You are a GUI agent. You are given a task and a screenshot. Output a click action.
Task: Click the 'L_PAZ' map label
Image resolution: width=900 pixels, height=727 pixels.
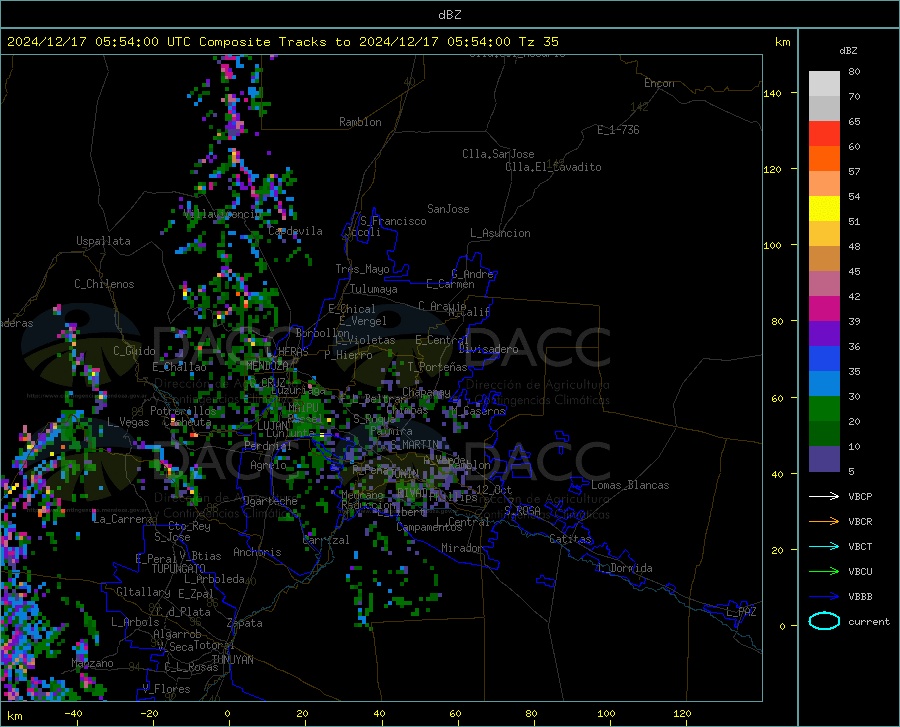(741, 612)
